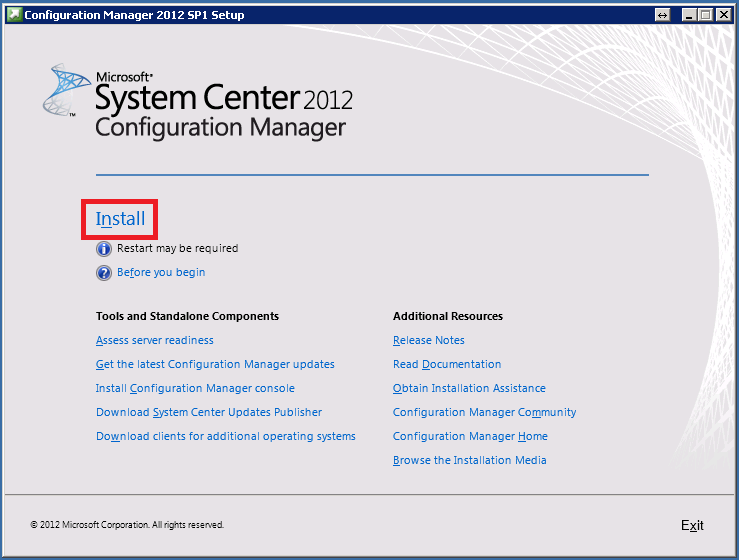Get the latest Configuration Manager updates
Screen dimensions: 739x560
[215, 364]
